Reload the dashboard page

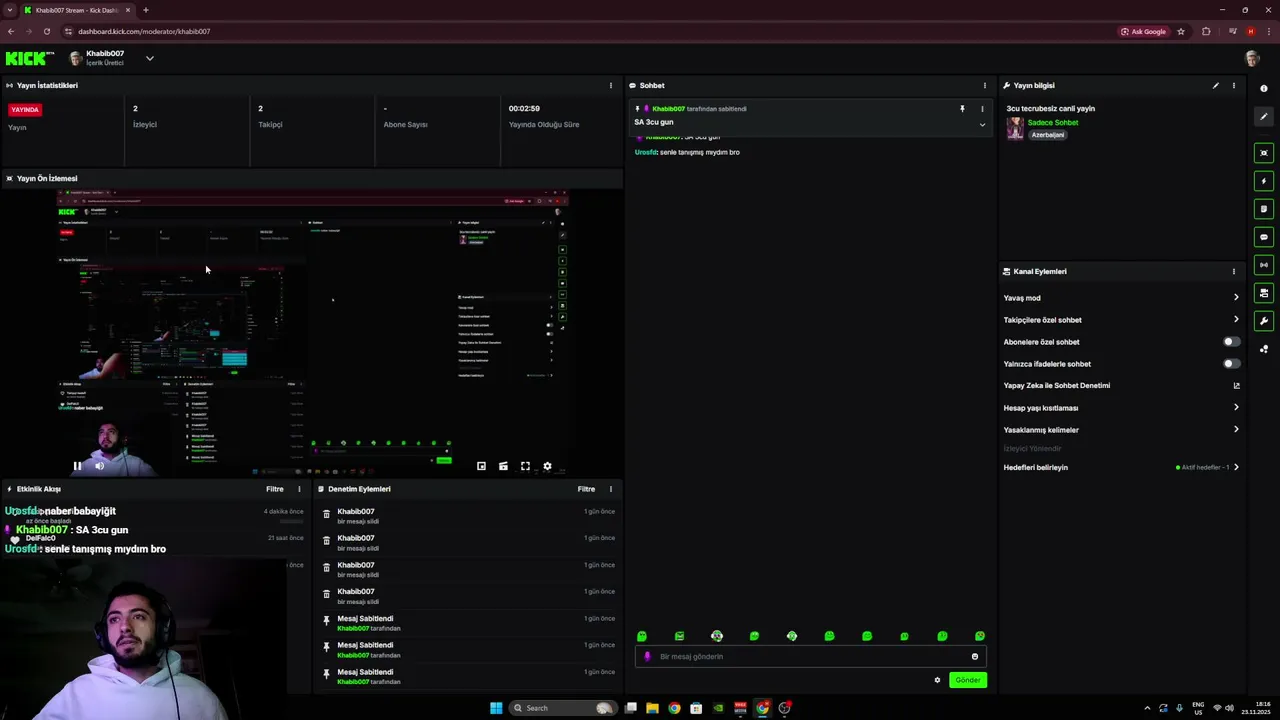click(46, 31)
